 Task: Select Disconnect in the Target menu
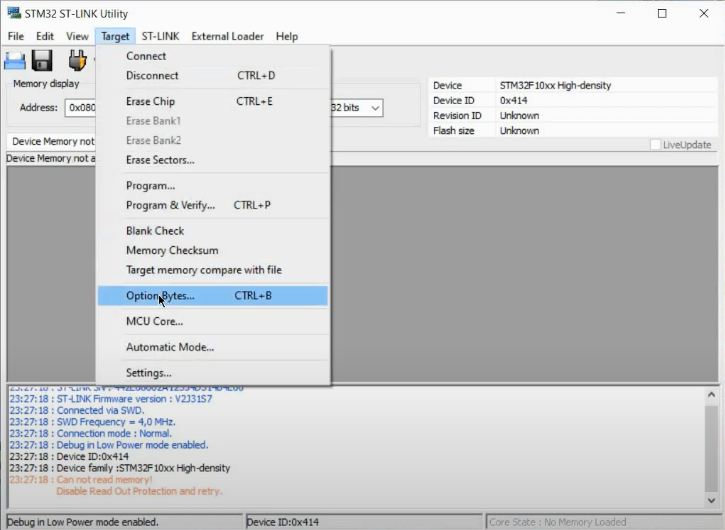[x=152, y=75]
